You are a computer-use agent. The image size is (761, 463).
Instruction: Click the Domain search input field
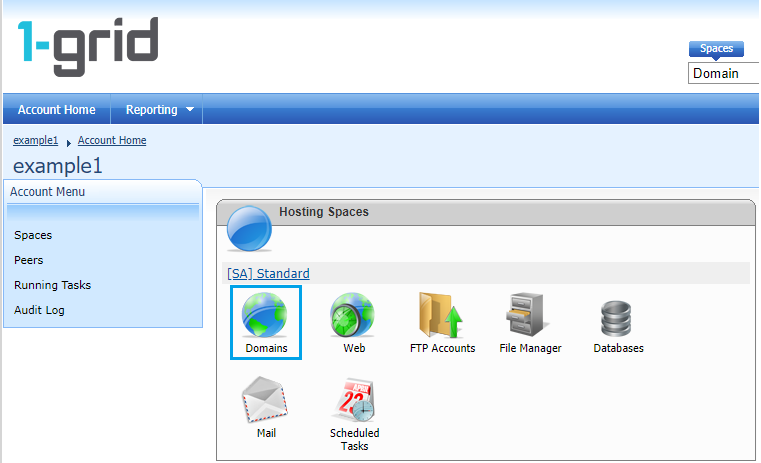point(724,73)
